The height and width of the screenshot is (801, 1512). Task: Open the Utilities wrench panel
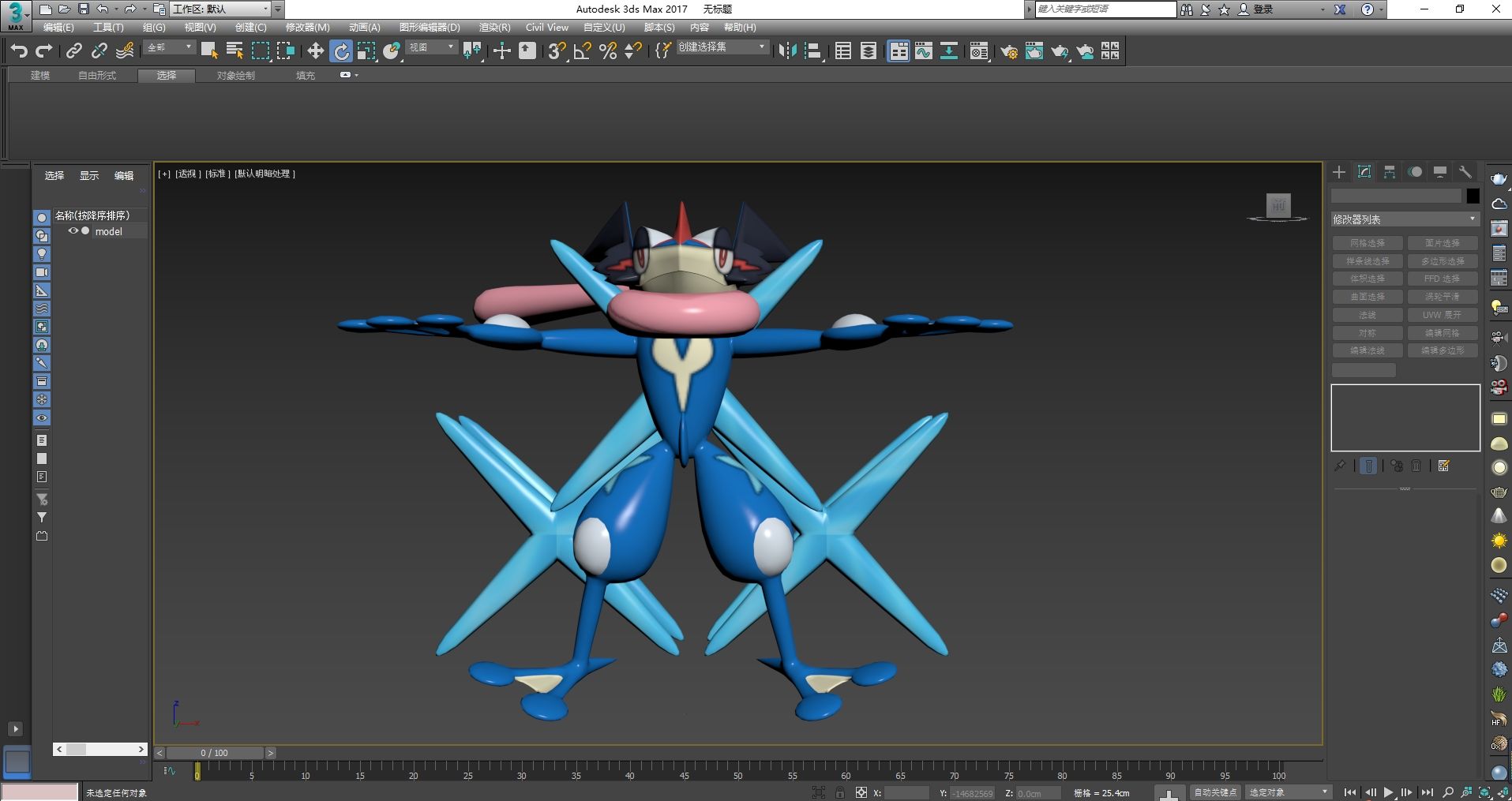pos(1465,172)
